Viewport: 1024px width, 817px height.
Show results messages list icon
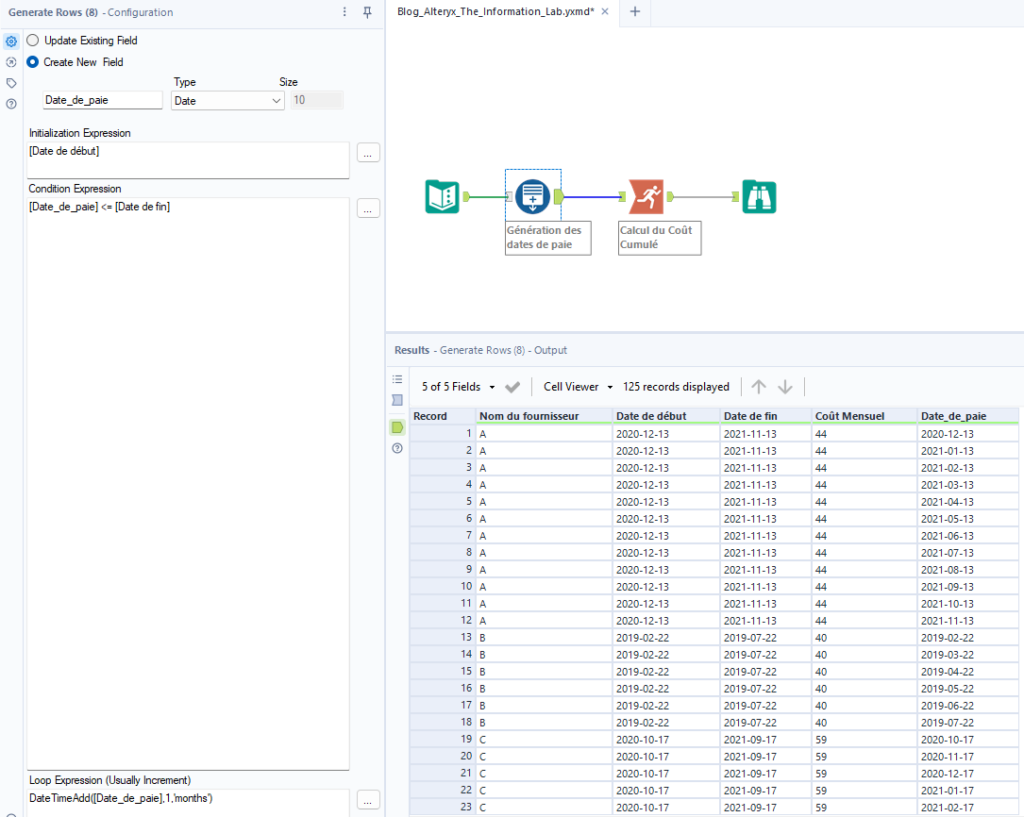pyautogui.click(x=397, y=379)
